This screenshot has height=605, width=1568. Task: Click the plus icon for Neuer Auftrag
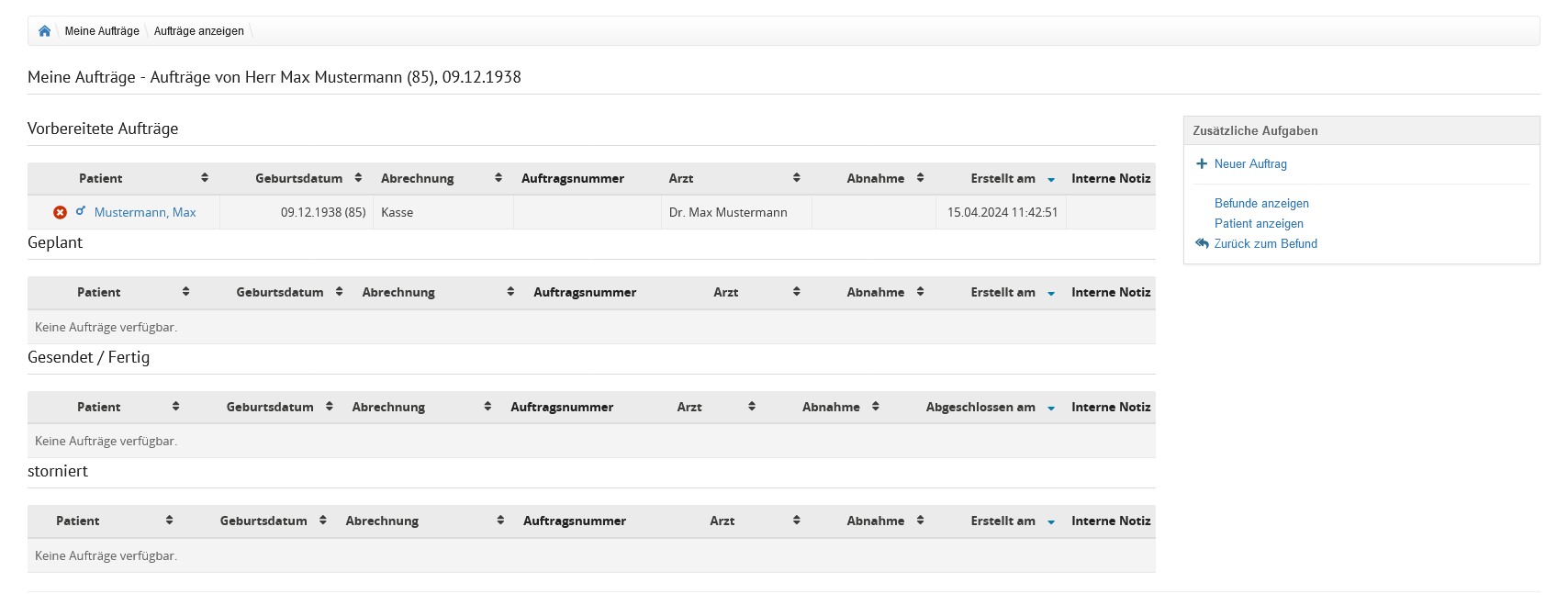(x=1202, y=164)
